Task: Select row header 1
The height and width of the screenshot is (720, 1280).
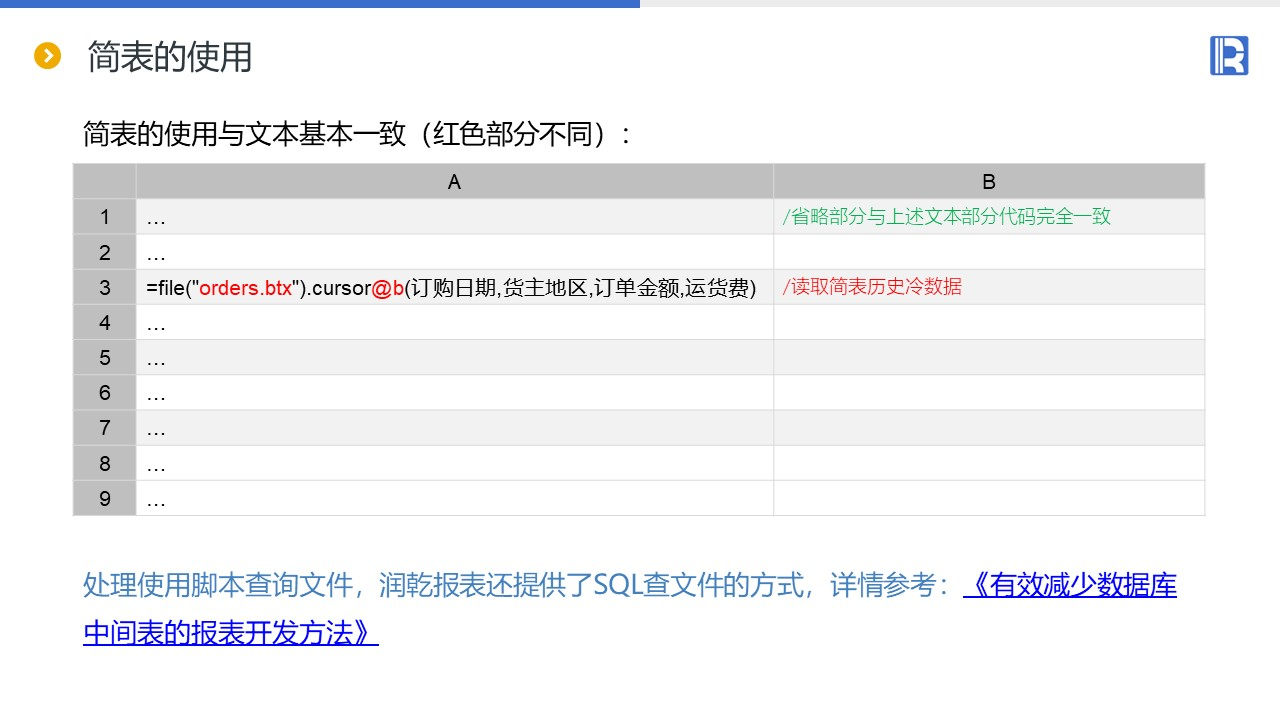Action: point(104,217)
